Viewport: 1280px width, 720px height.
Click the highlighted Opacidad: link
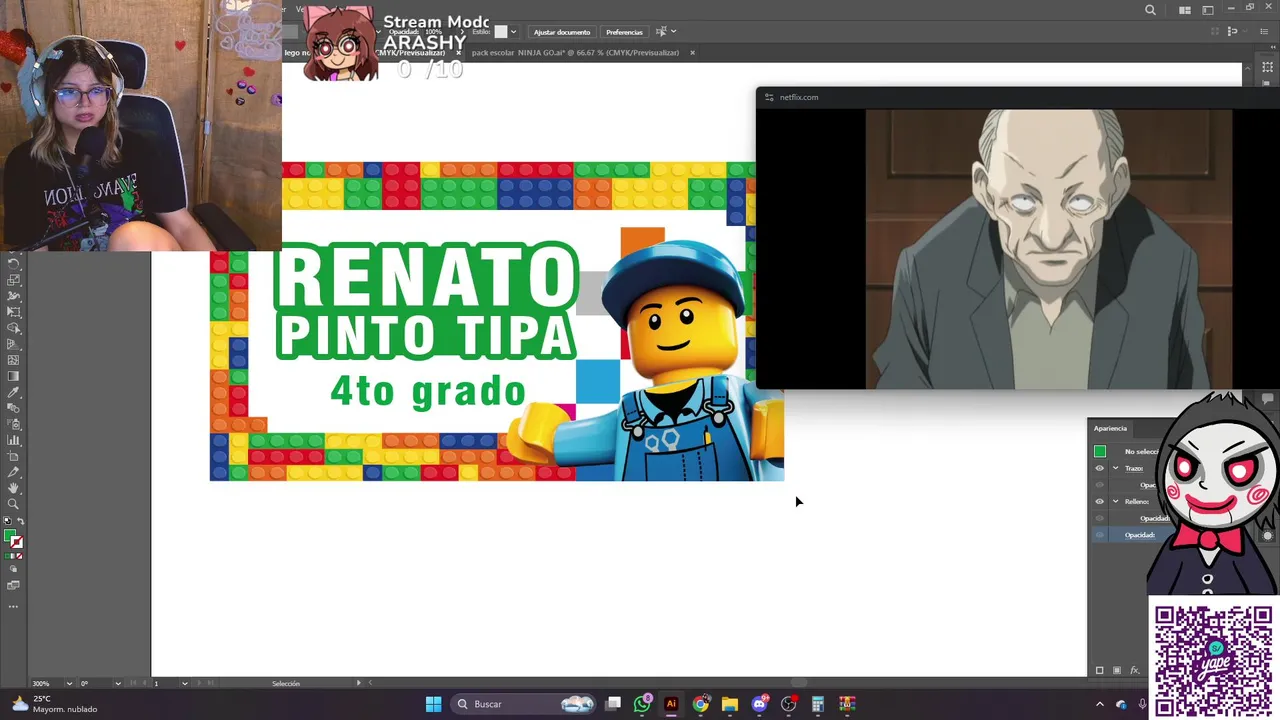pyautogui.click(x=1140, y=535)
